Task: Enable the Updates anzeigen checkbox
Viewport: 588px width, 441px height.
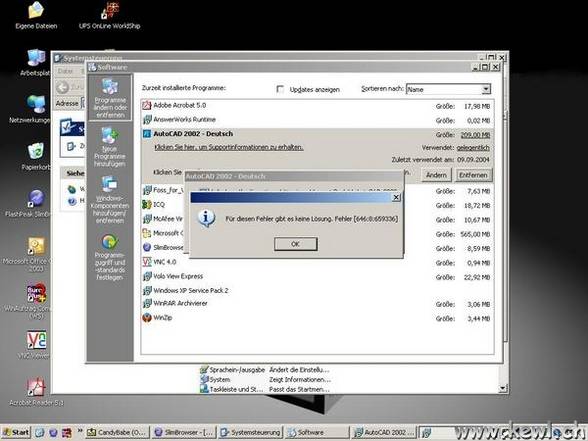Action: [280, 89]
